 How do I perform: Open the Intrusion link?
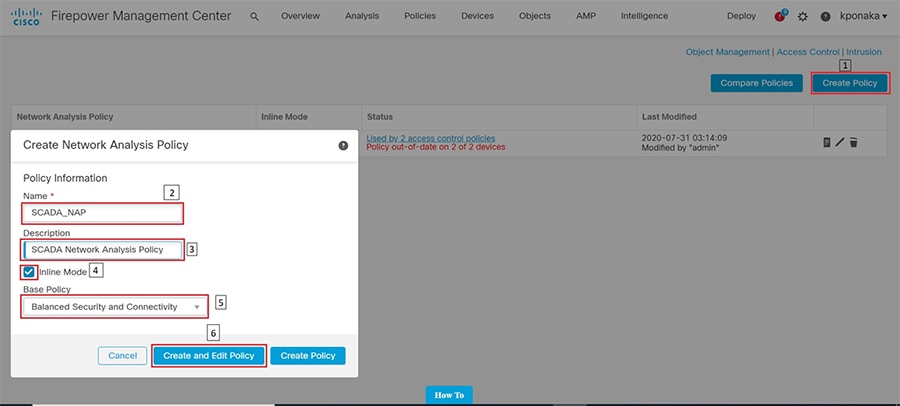[x=864, y=52]
